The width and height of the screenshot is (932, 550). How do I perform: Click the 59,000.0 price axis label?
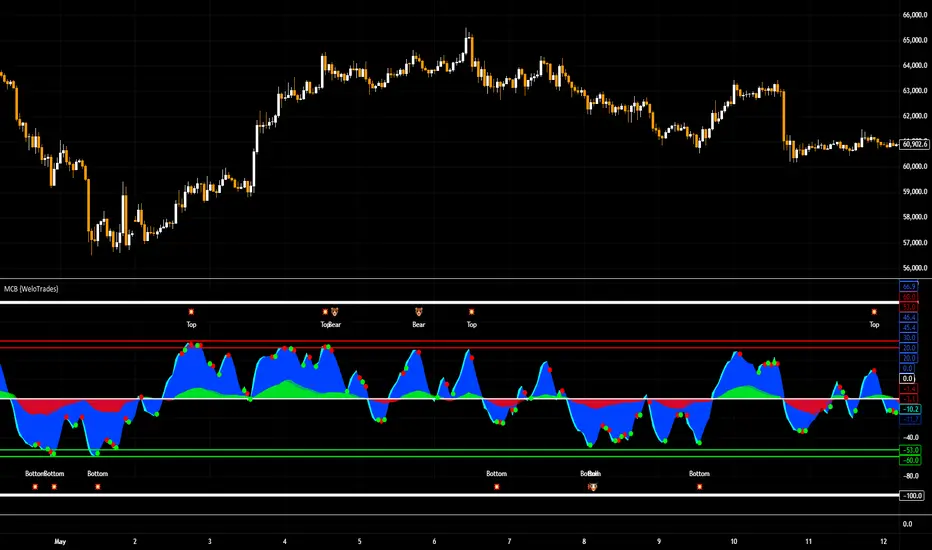tap(915, 192)
